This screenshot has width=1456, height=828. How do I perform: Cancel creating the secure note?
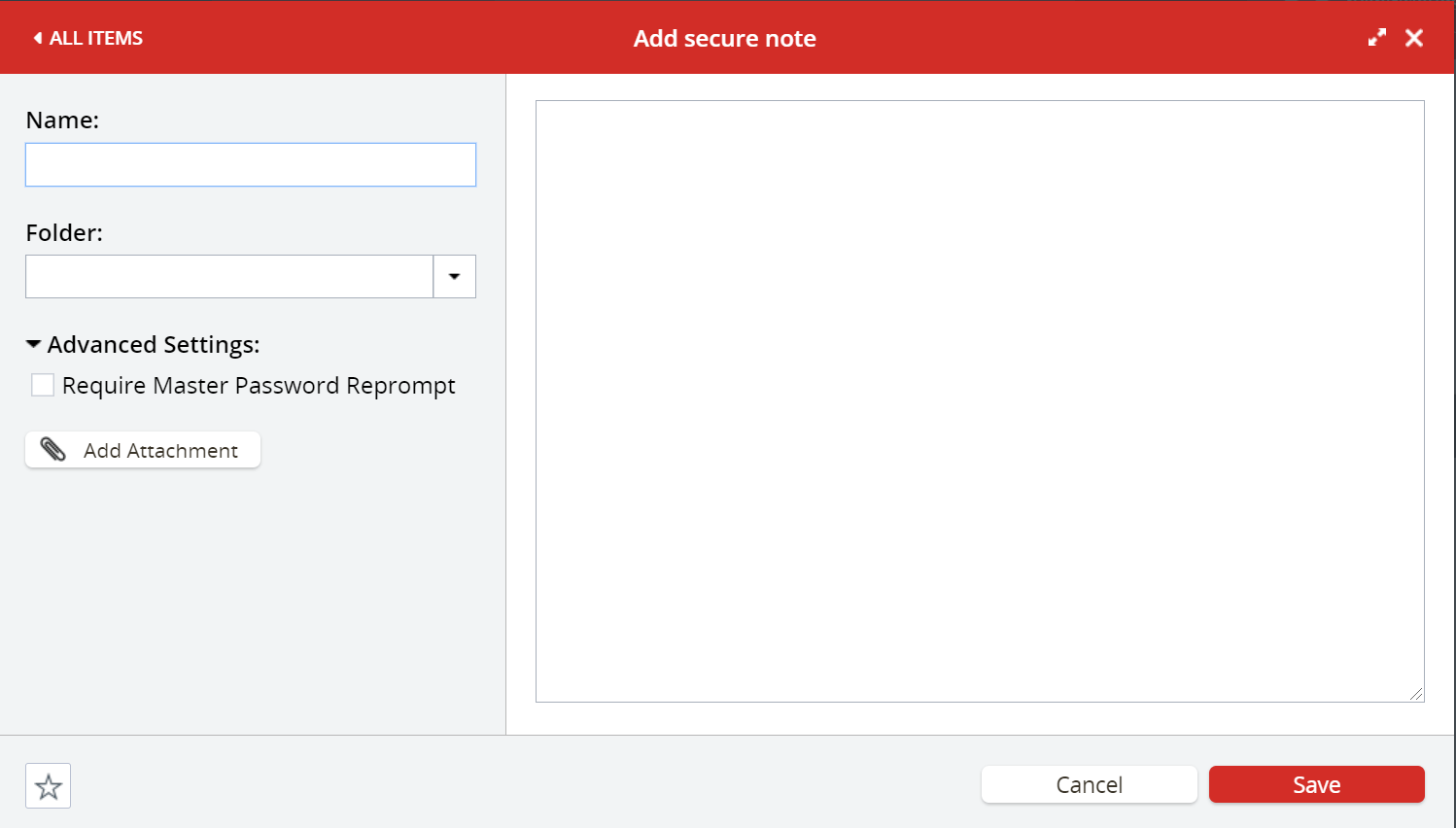(1089, 784)
